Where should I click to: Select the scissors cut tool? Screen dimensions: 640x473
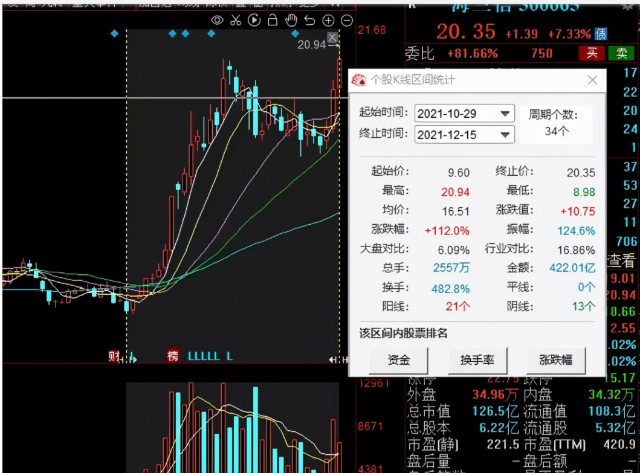(x=236, y=20)
